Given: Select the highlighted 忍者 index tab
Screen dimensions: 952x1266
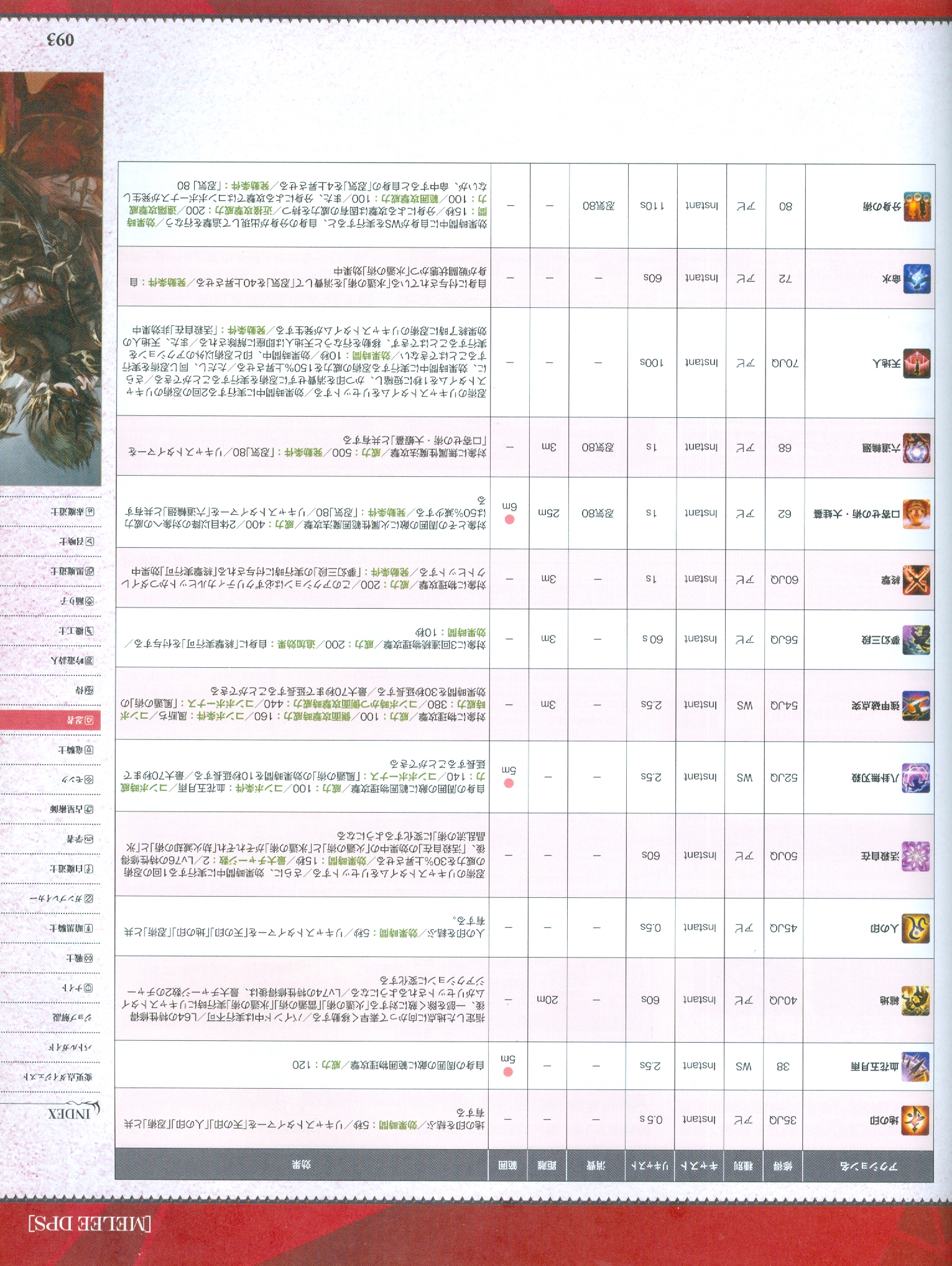Looking at the screenshot, I should tap(50, 721).
